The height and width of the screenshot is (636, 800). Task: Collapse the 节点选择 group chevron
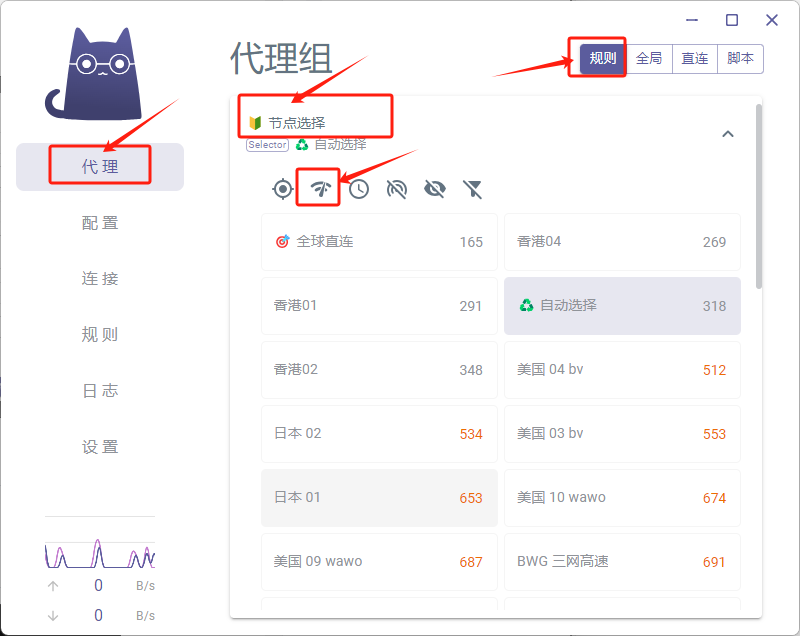(728, 134)
